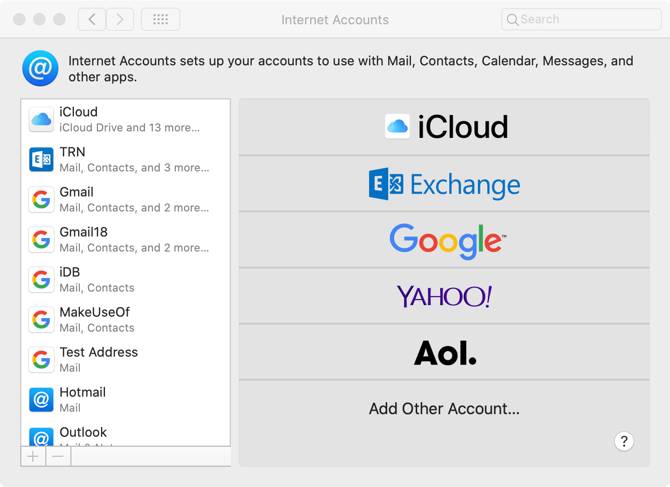The height and width of the screenshot is (487, 670).
Task: Click 'Mail, Contacts, and 3 more...' subtitle
Action: click(x=135, y=168)
